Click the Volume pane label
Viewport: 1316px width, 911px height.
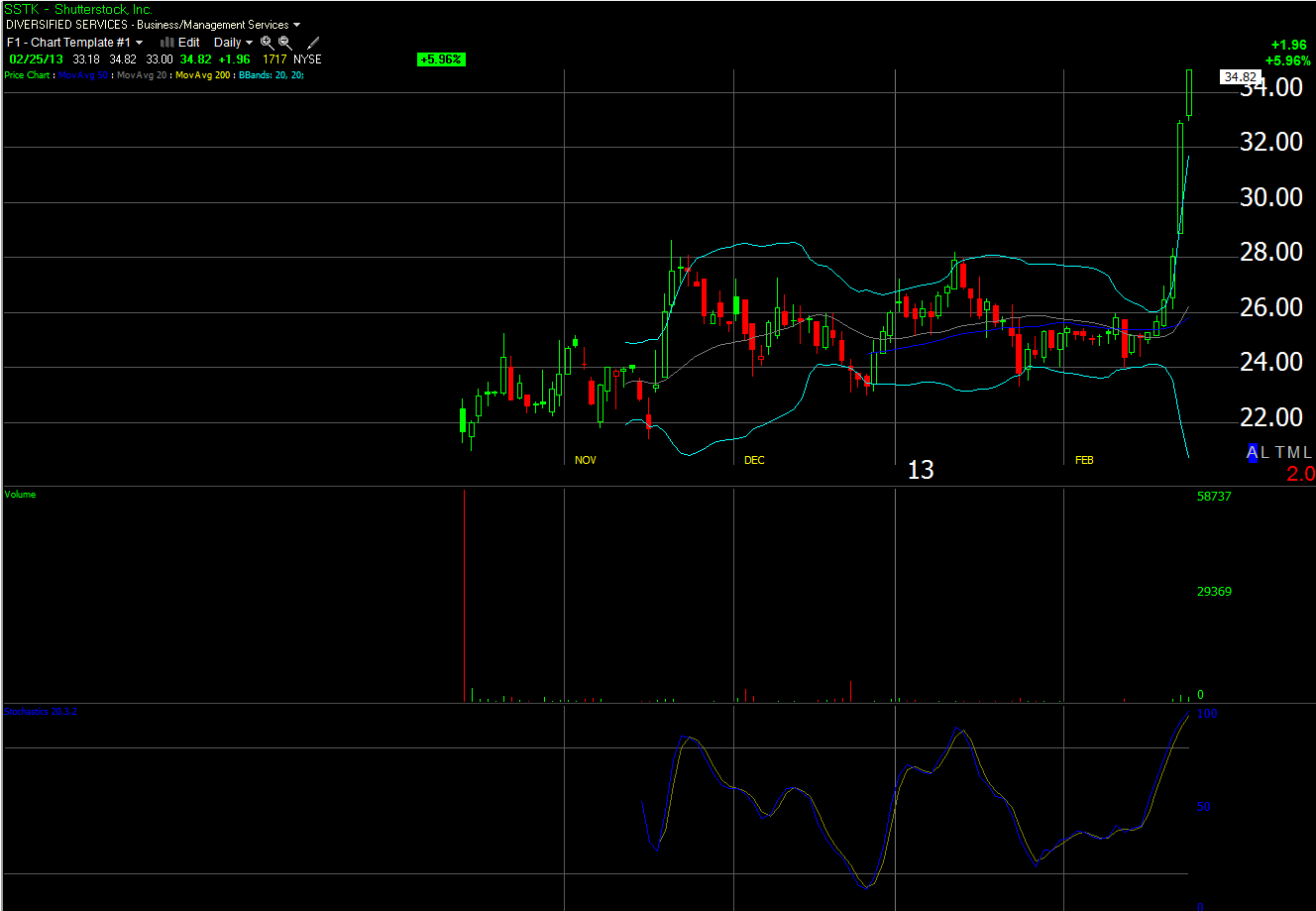coord(20,494)
